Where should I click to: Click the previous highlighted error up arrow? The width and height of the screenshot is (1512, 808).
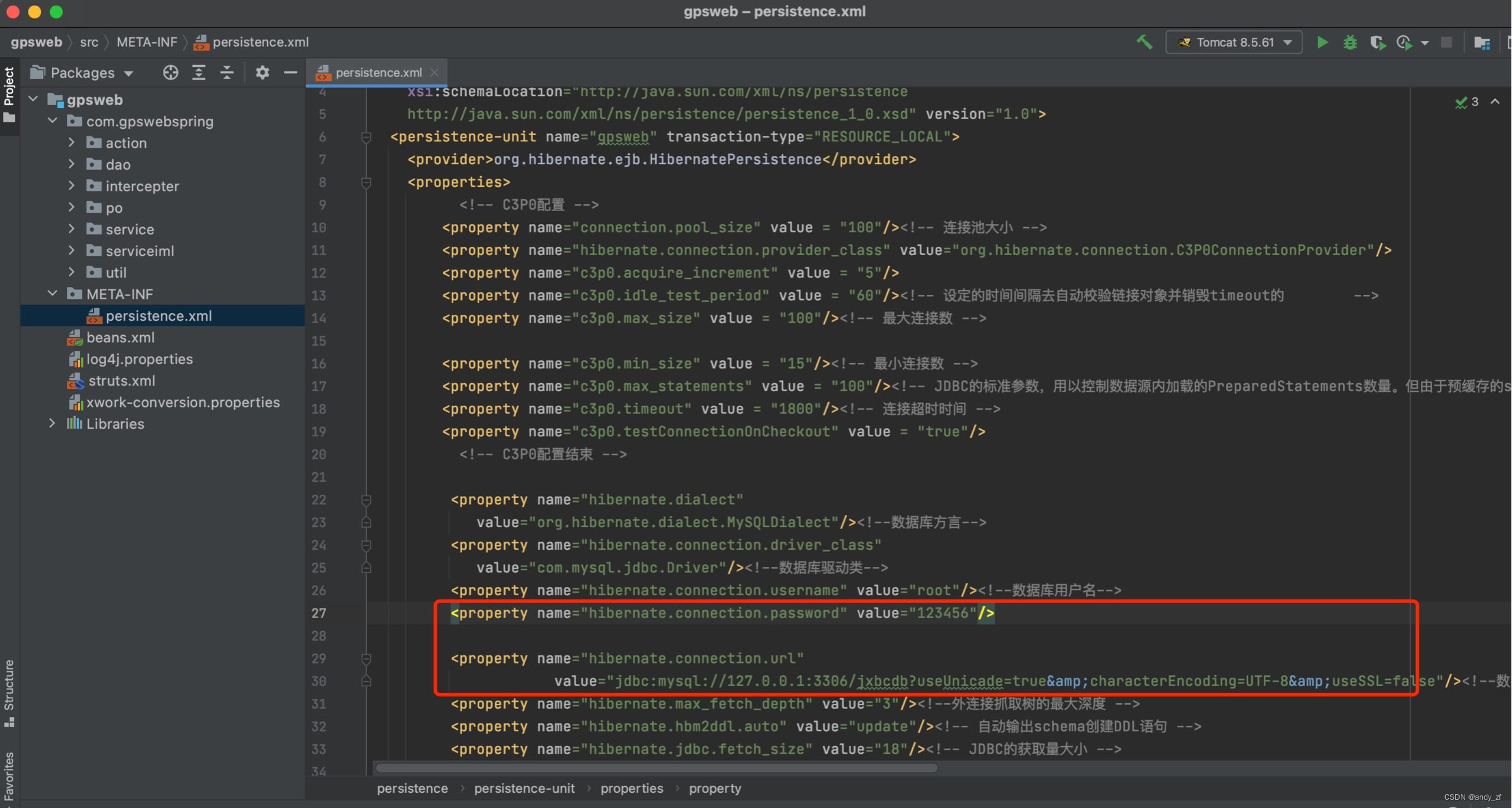[x=1495, y=102]
